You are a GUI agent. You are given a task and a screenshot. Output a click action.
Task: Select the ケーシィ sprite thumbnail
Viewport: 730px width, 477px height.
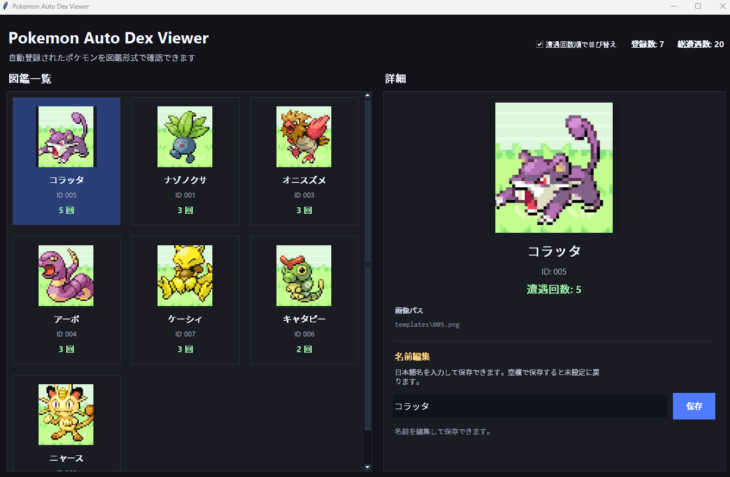pos(185,275)
